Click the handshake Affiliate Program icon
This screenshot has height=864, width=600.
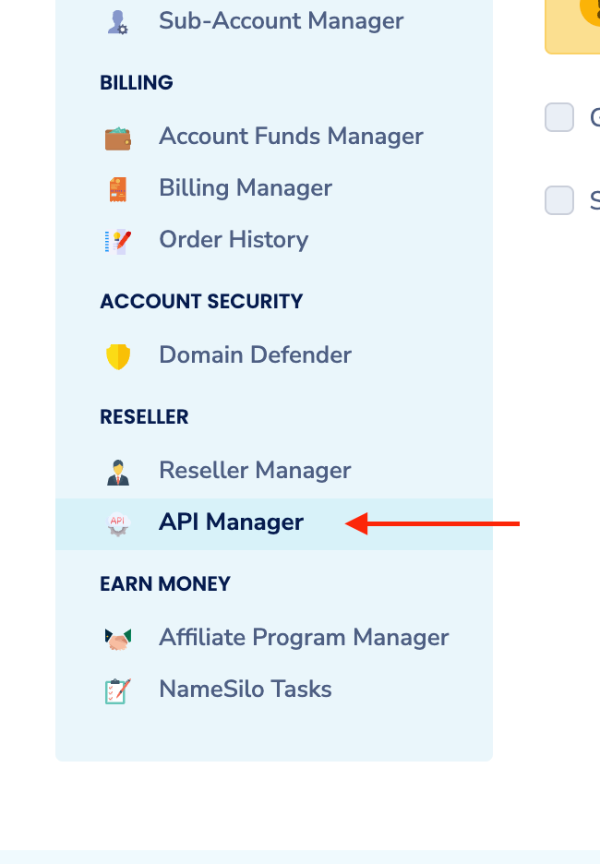pos(117,639)
